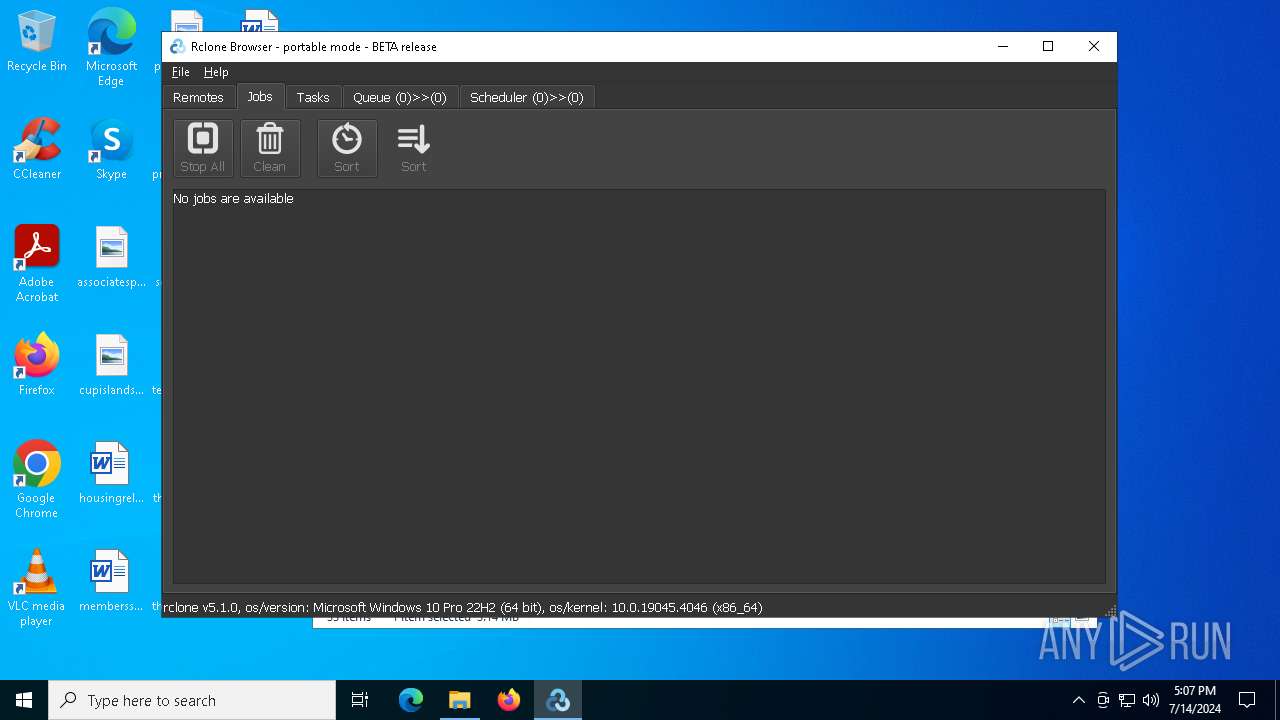The height and width of the screenshot is (720, 1280).
Task: Open the Tasks tab
Action: [x=313, y=97]
